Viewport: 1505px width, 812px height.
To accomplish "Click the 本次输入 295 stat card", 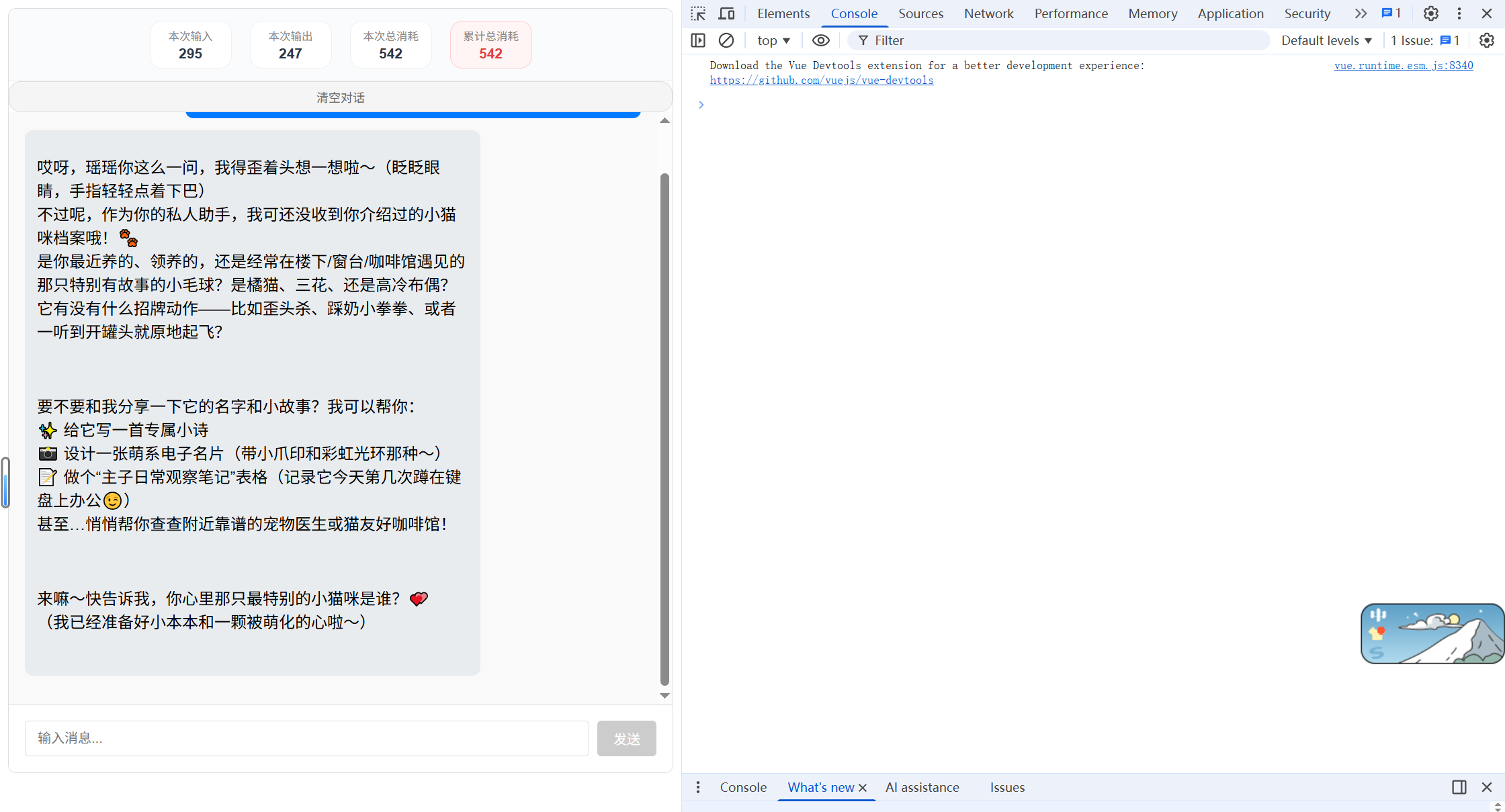I will pos(190,45).
